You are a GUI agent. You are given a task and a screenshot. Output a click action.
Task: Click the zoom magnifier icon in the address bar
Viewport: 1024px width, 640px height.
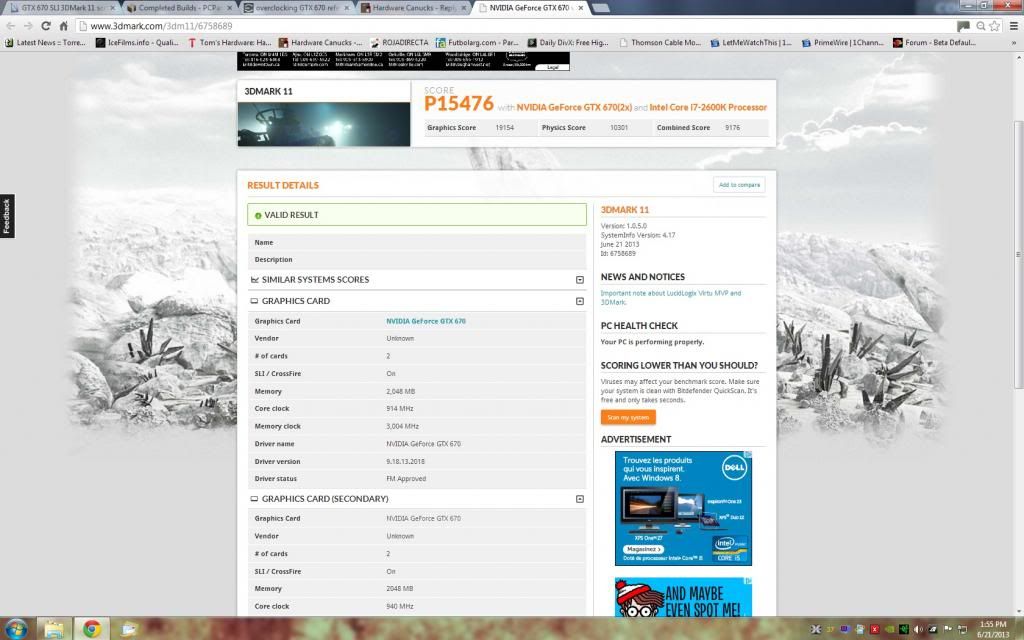point(980,26)
